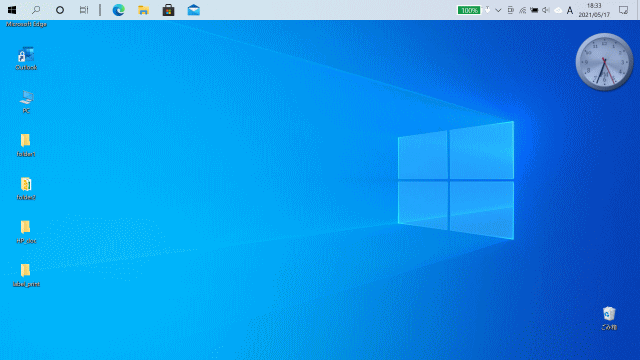Viewport: 640px width, 360px height.
Task: Open the Wi-Fi network tray icon
Action: click(x=522, y=10)
